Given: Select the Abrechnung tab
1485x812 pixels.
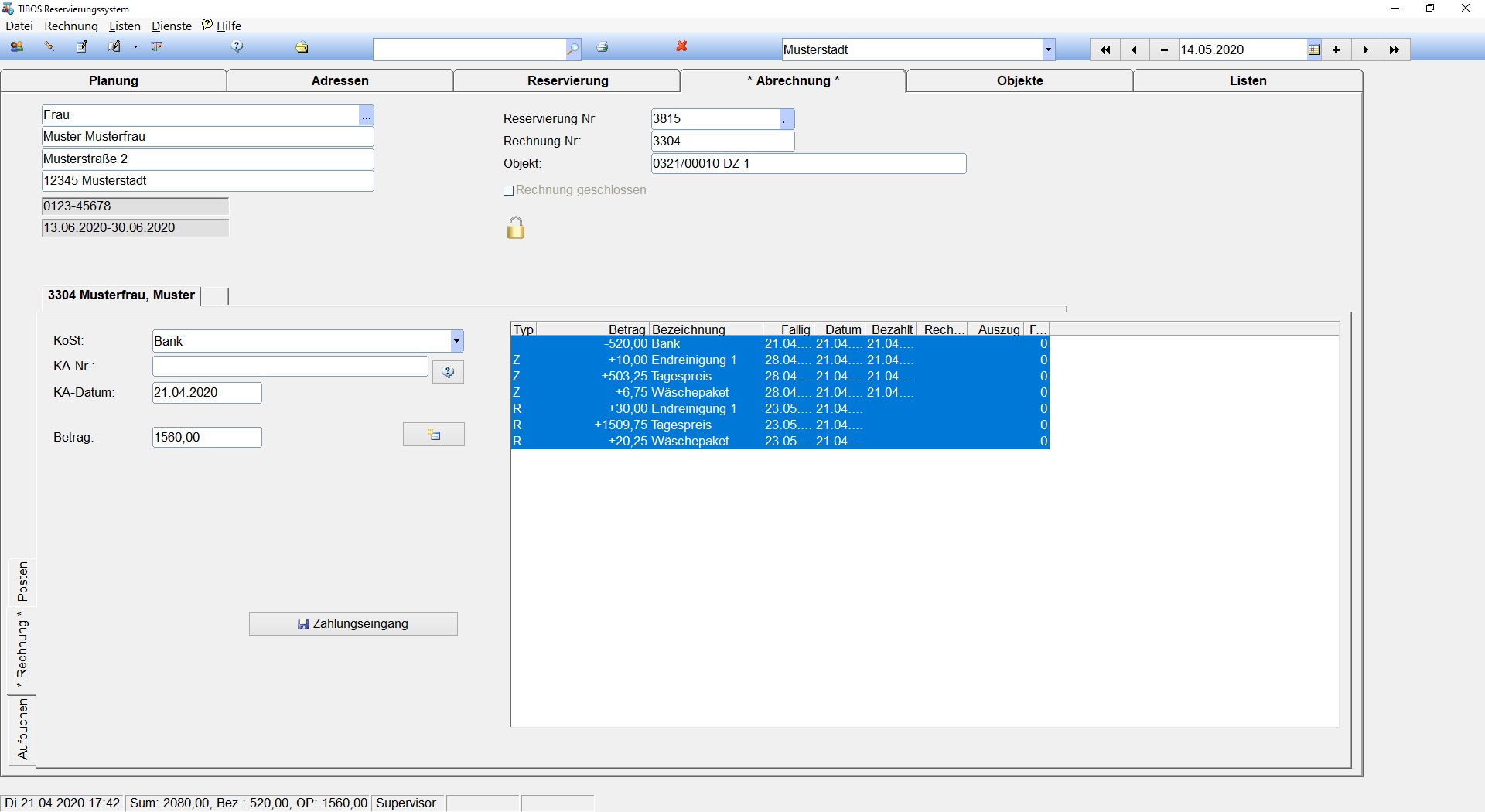Looking at the screenshot, I should click(x=794, y=80).
